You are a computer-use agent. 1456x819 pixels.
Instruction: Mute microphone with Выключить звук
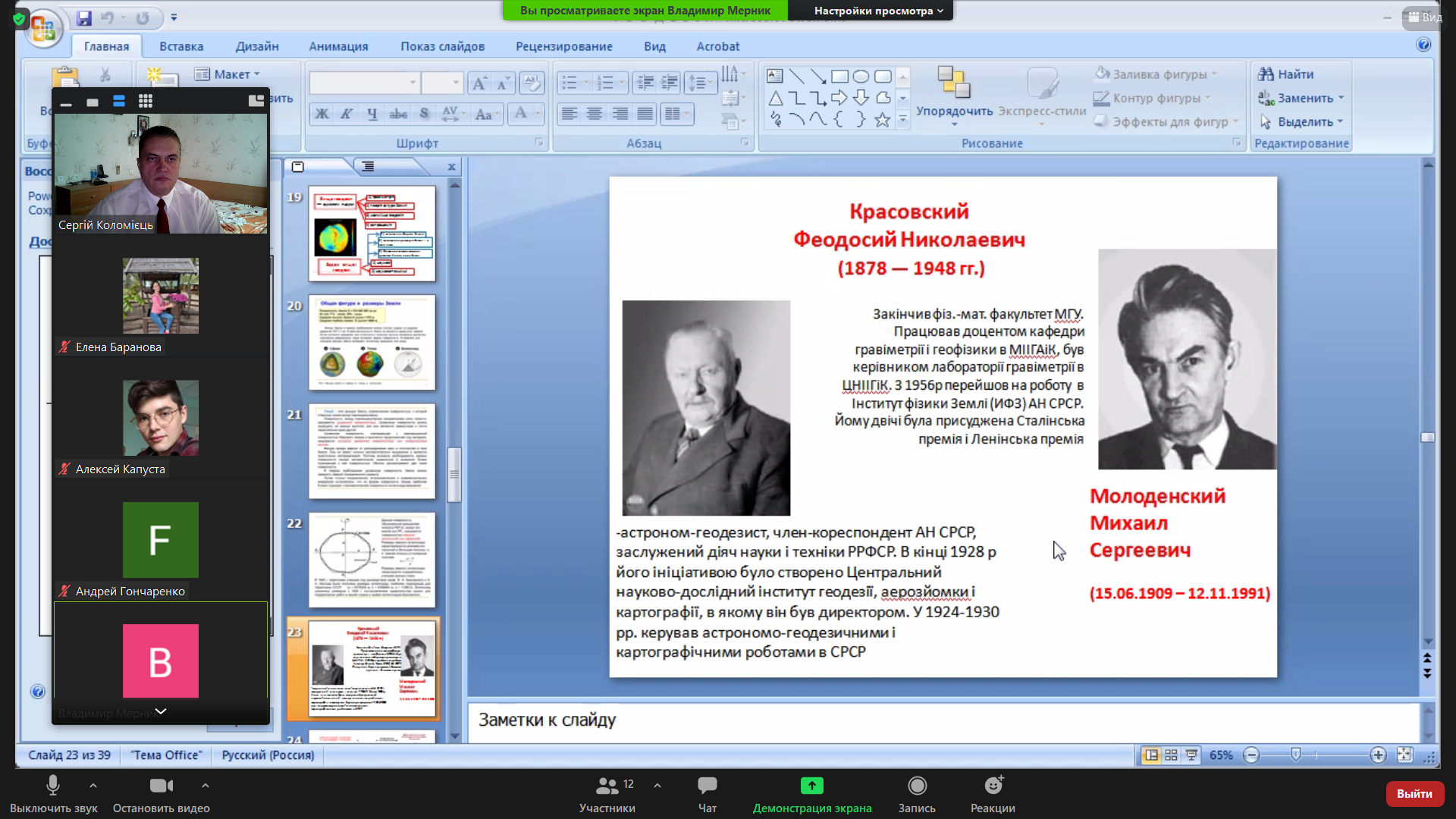point(53,786)
